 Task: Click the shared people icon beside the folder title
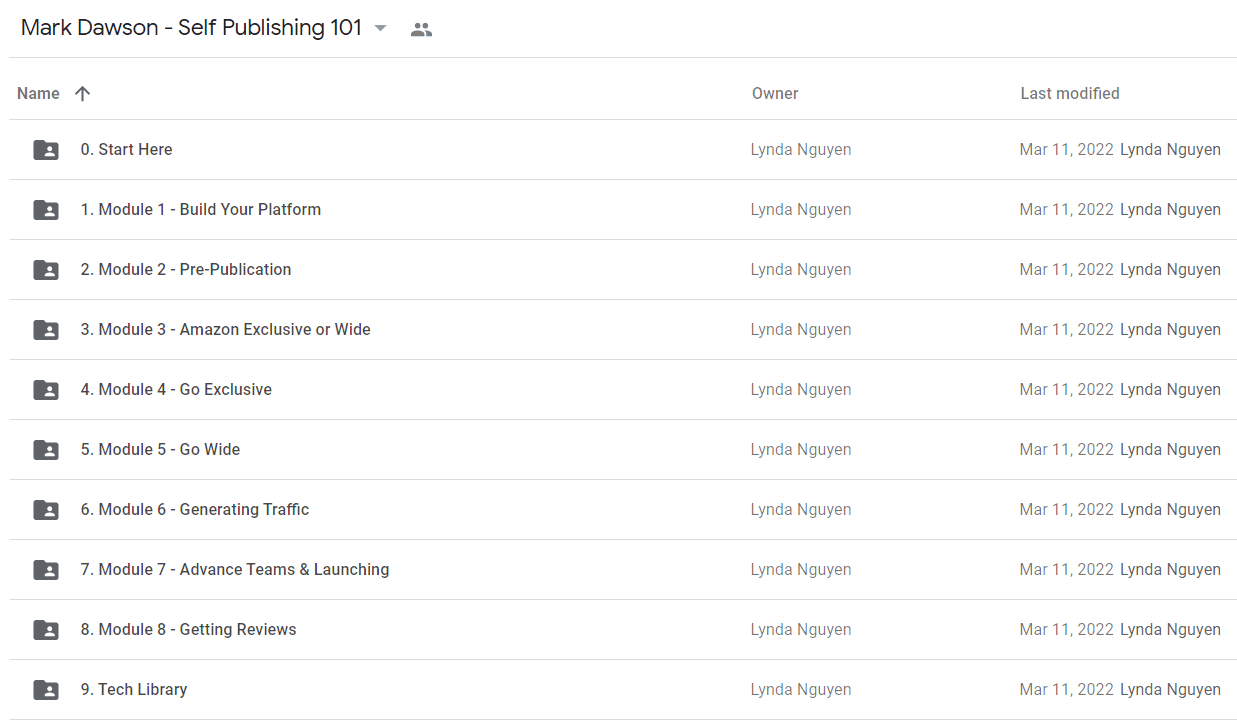click(x=422, y=29)
